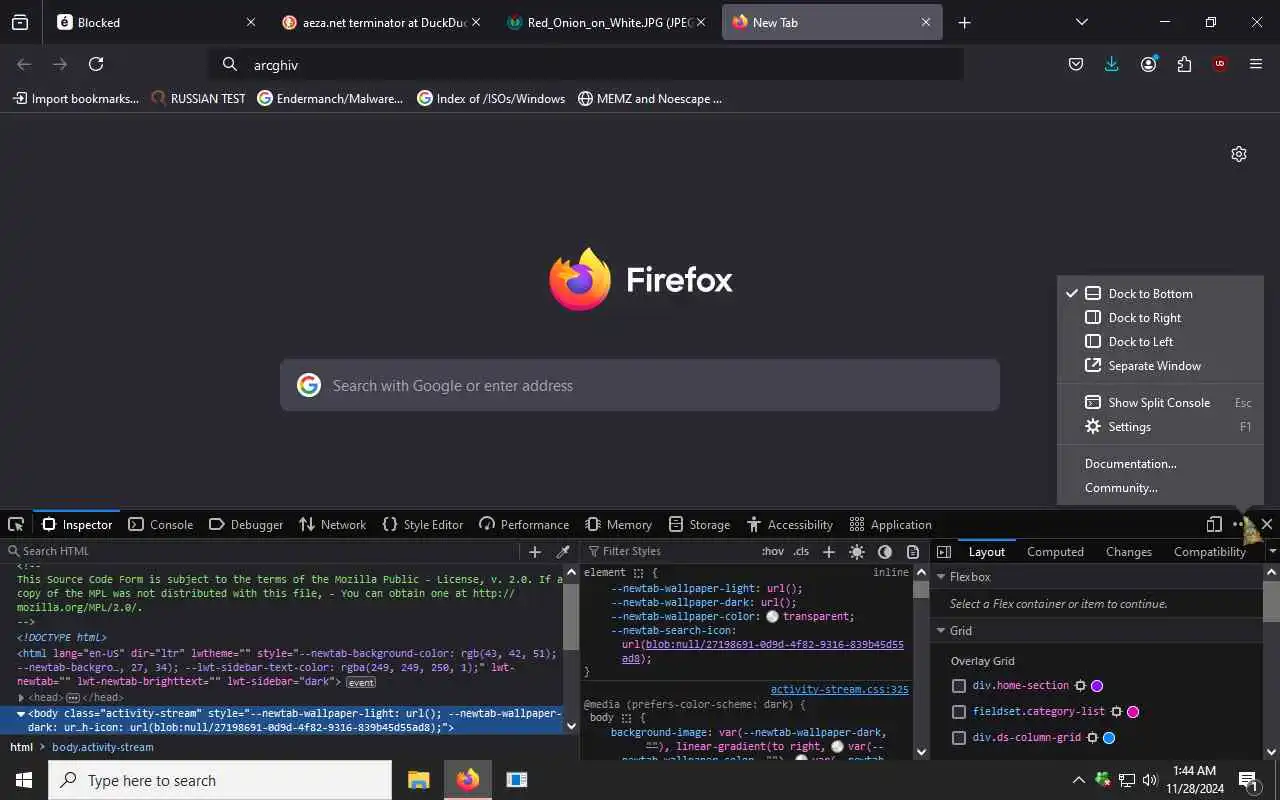Click blue color swatch for div.ds-column-grid

[1109, 738]
